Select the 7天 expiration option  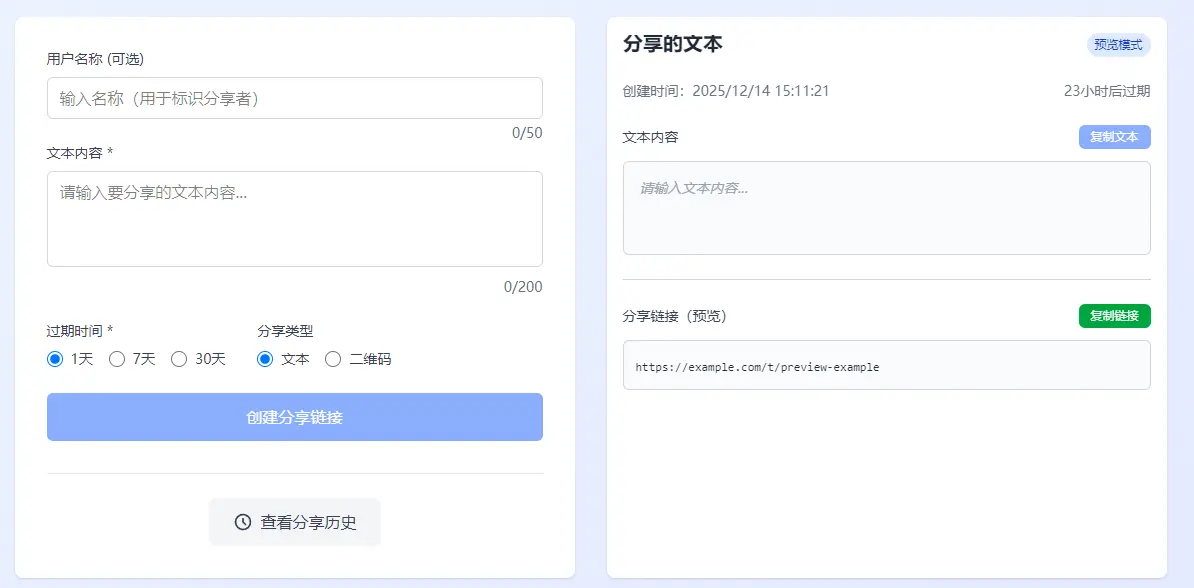pyautogui.click(x=117, y=358)
